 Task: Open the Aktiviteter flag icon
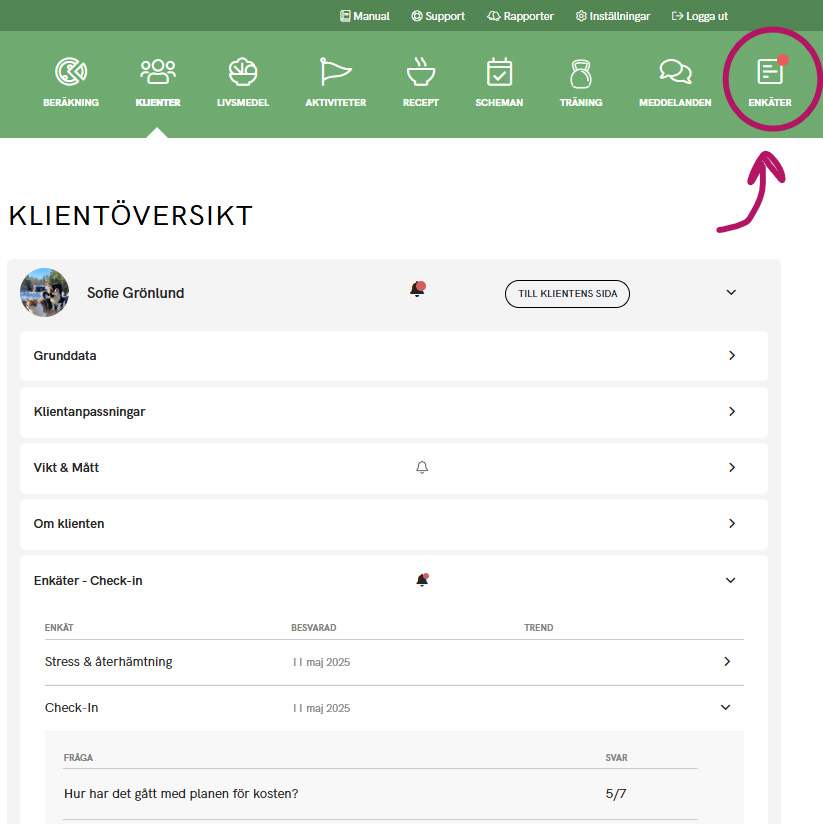[335, 73]
